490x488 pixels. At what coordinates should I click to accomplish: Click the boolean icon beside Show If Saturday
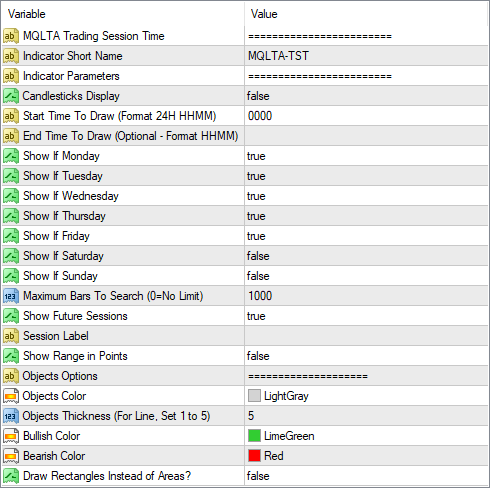click(x=11, y=256)
